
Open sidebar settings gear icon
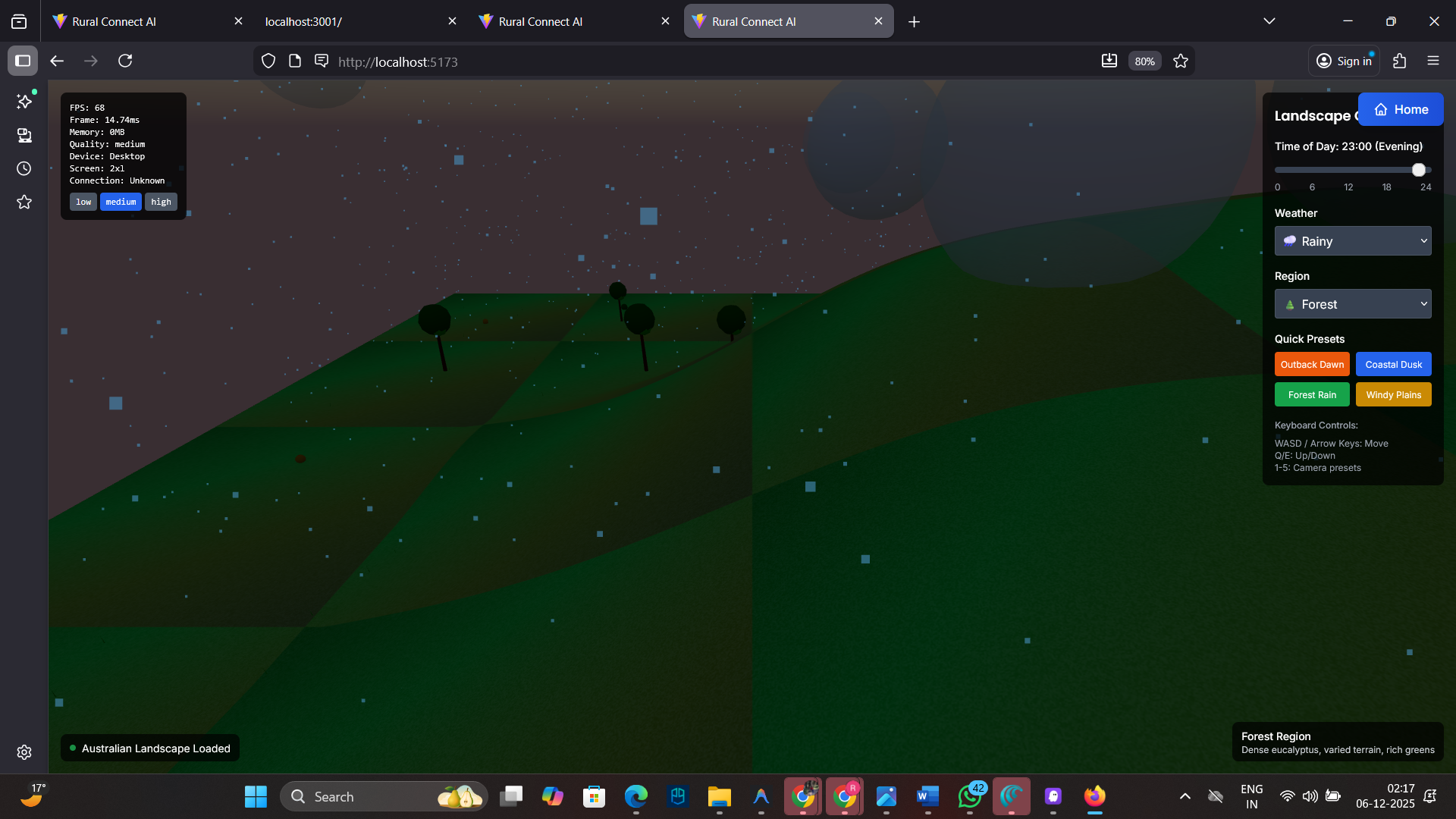click(24, 752)
